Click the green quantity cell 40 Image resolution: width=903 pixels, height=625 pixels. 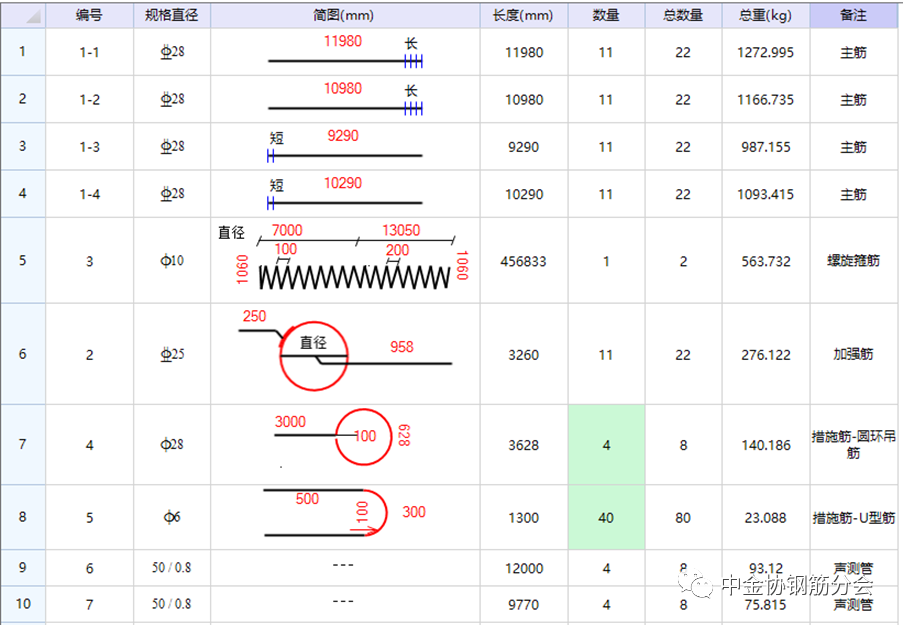pyautogui.click(x=606, y=517)
